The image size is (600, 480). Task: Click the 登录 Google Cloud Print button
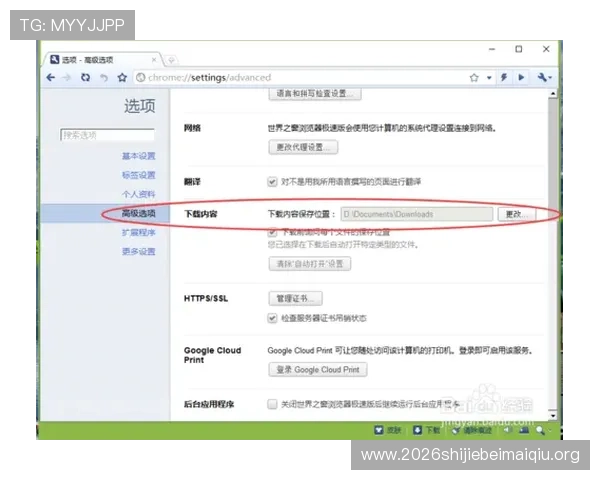318,370
